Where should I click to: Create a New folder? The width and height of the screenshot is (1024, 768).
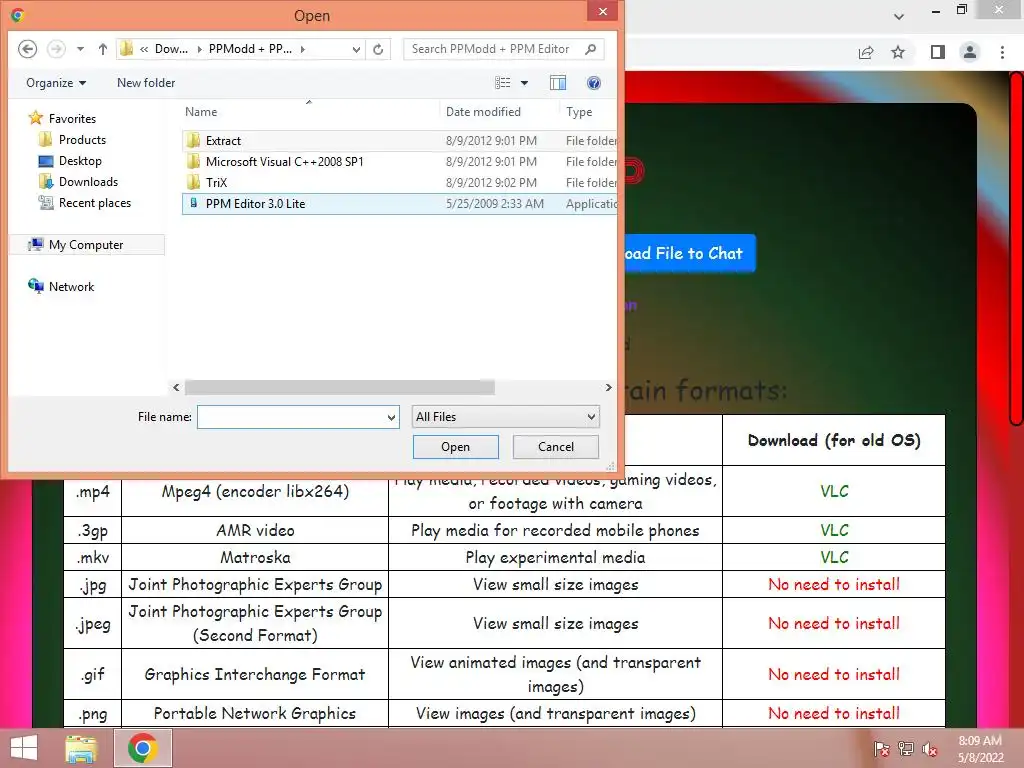click(x=146, y=83)
